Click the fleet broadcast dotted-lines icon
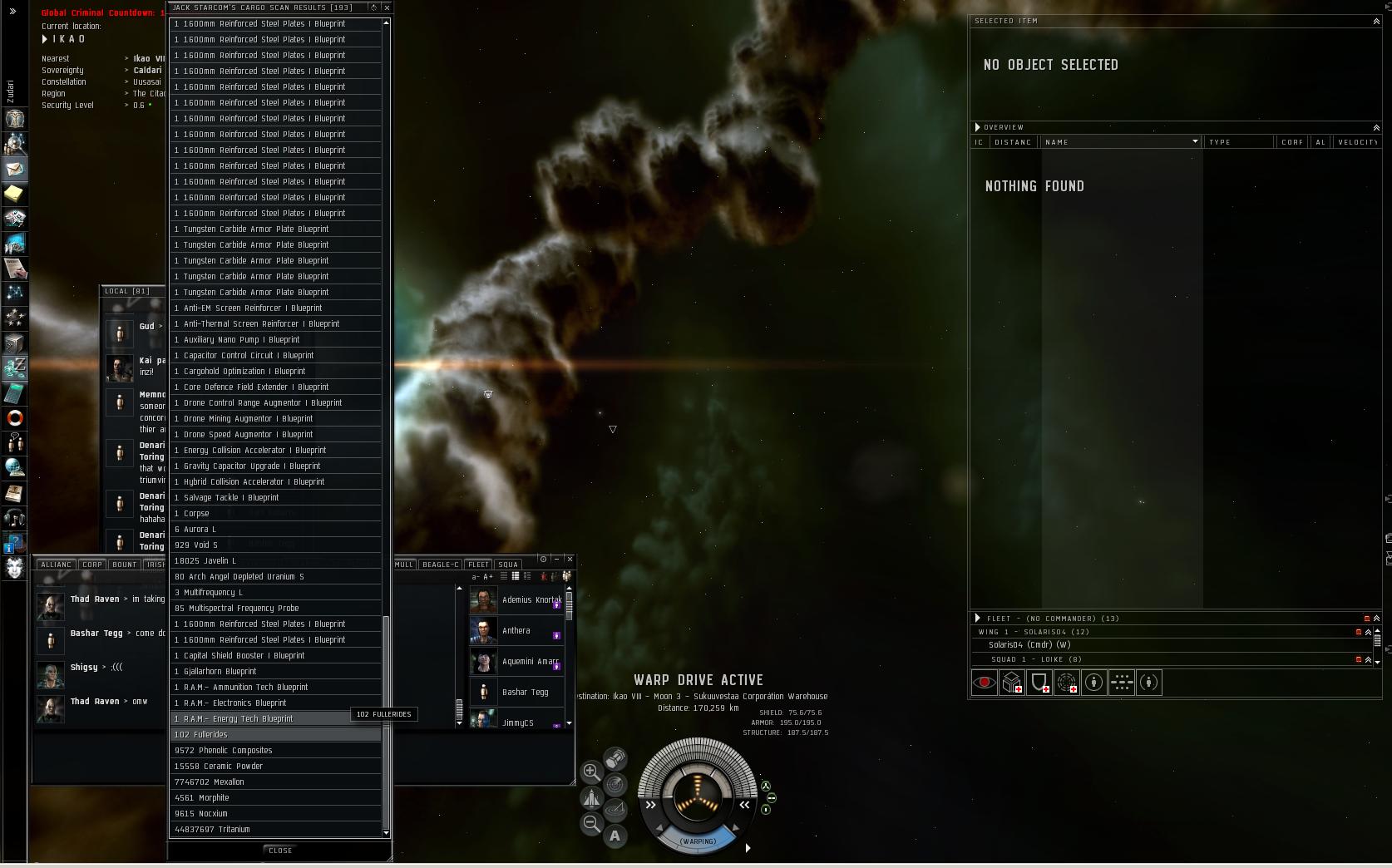Image resolution: width=1392 pixels, height=868 pixels. tap(1122, 683)
